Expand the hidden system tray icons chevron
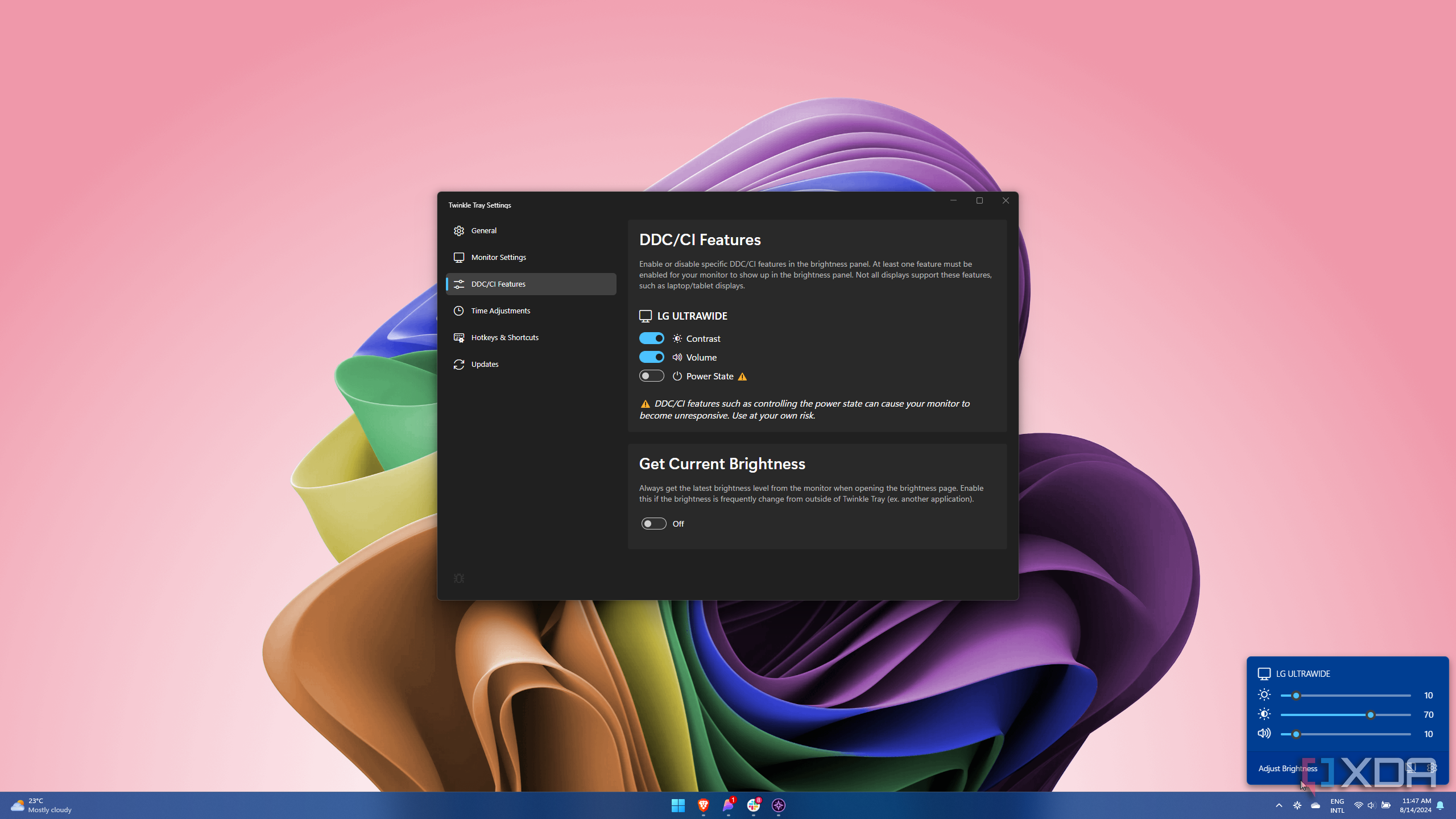The width and height of the screenshot is (1456, 819). [1279, 805]
